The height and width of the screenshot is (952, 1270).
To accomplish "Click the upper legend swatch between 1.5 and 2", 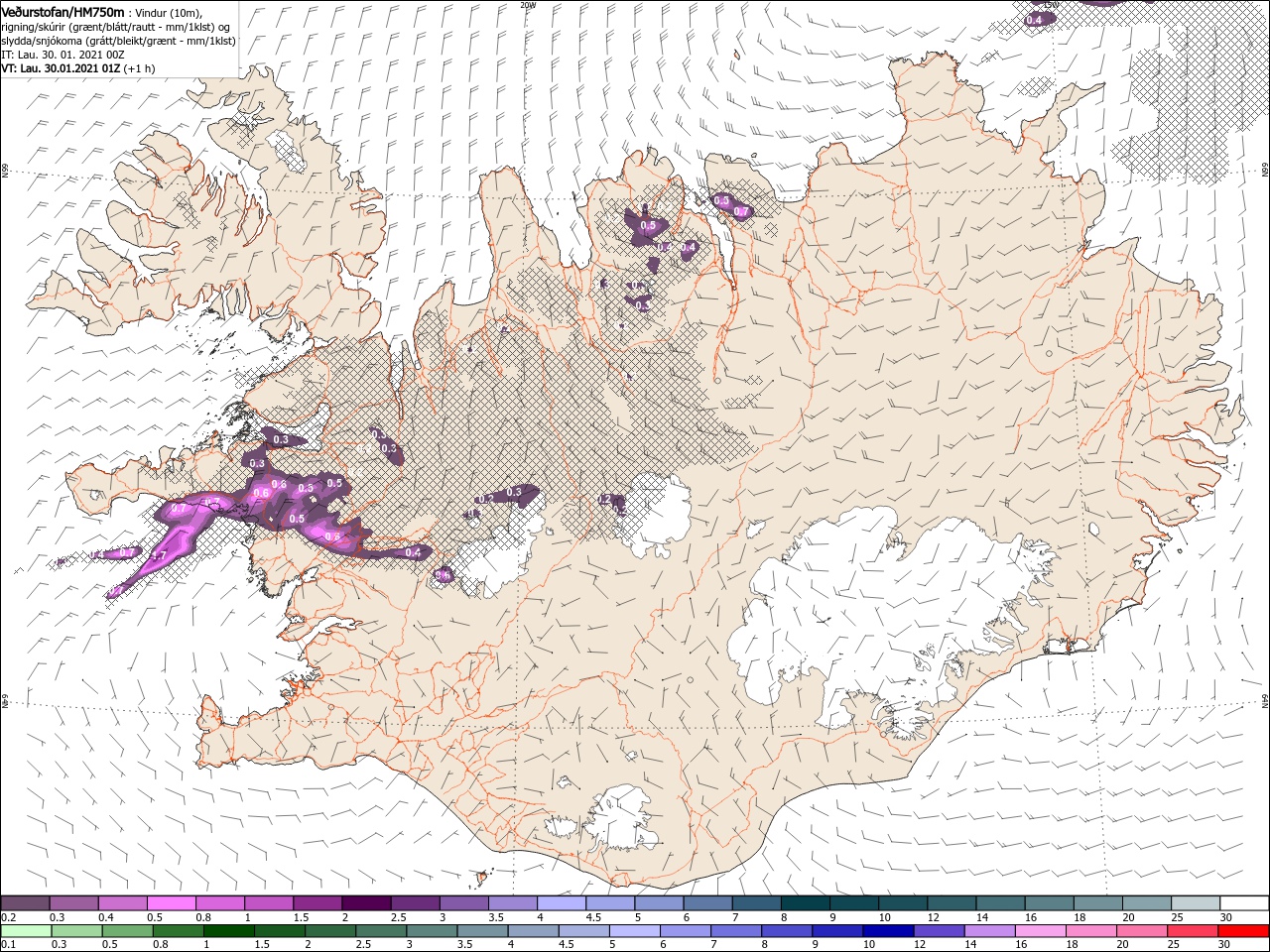I will point(317,903).
